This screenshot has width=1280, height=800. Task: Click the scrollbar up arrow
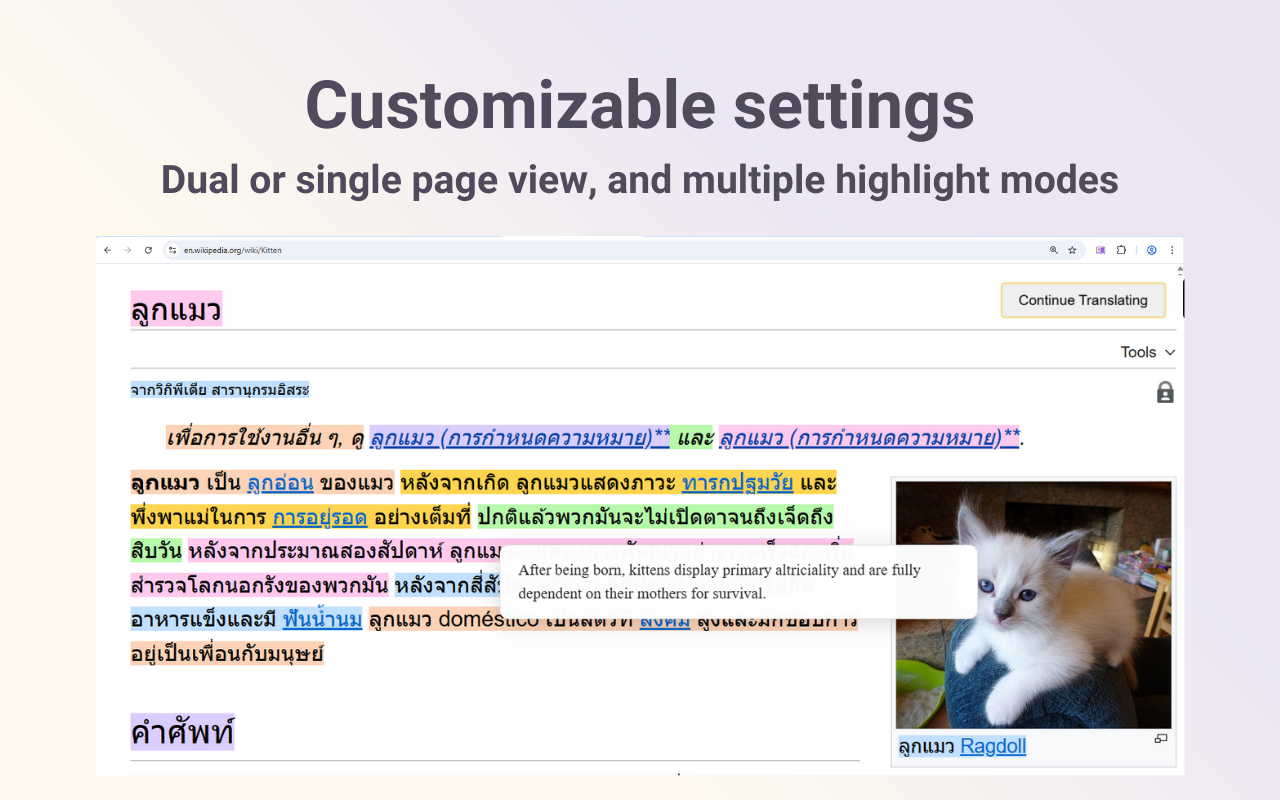[x=1180, y=271]
